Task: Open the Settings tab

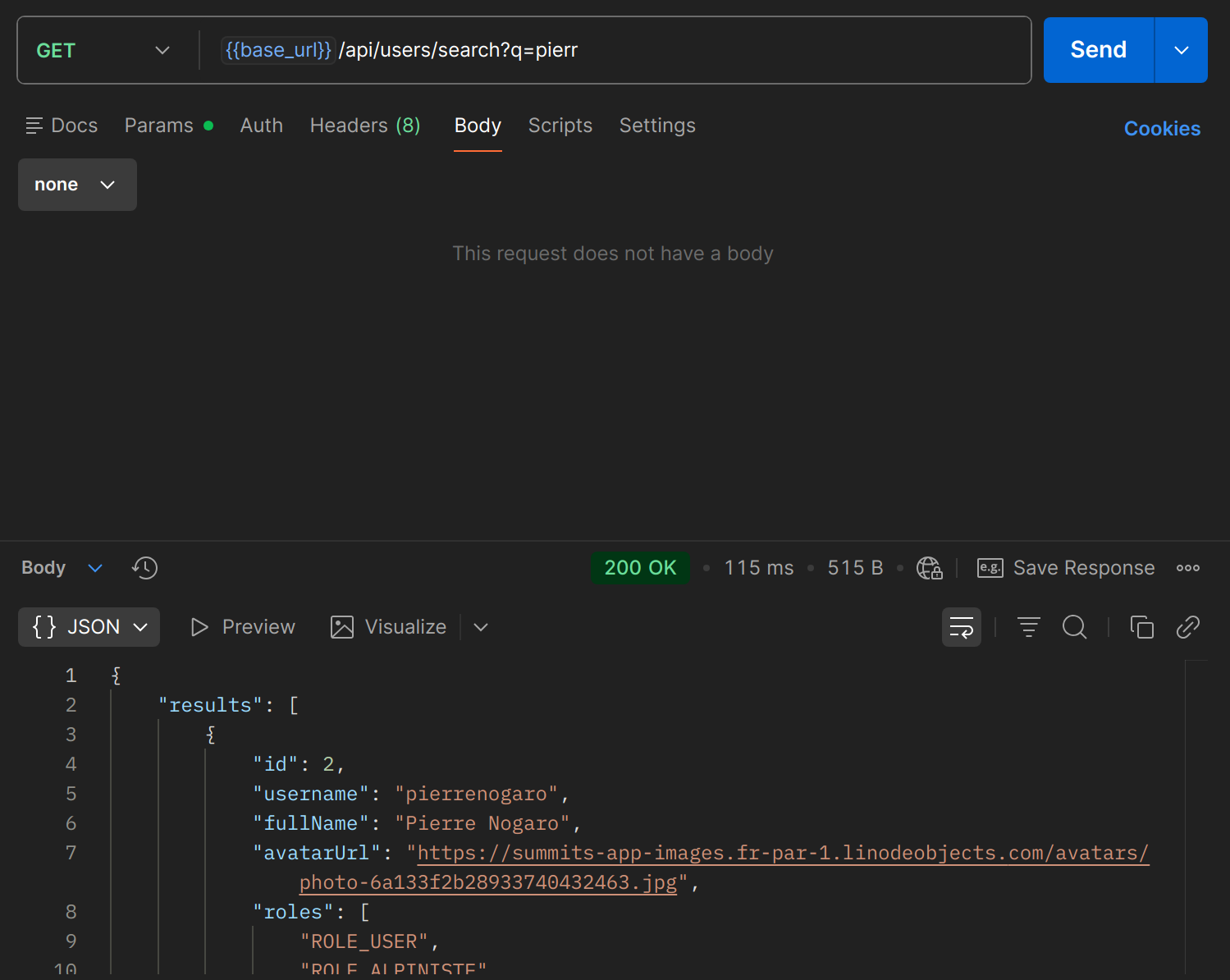Action: pos(657,126)
